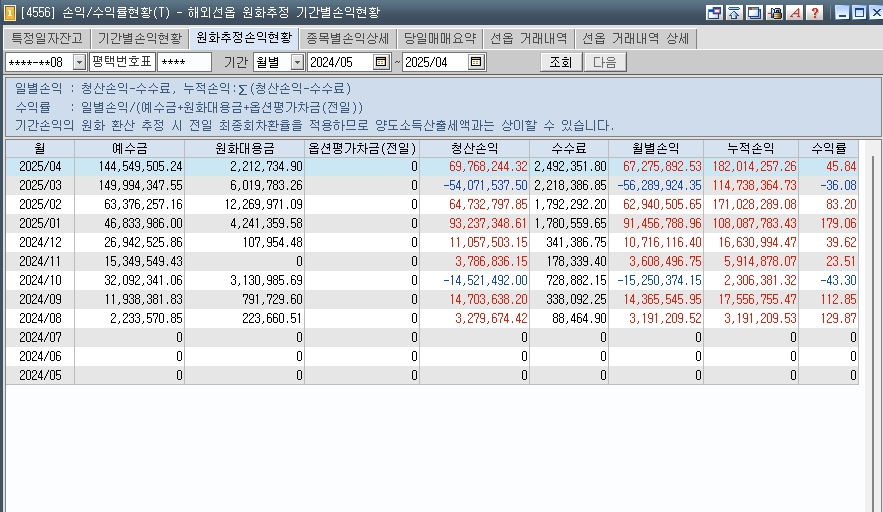The height and width of the screenshot is (512, 883).
Task: Select the 원화추정손익현황 tab
Action: (244, 38)
